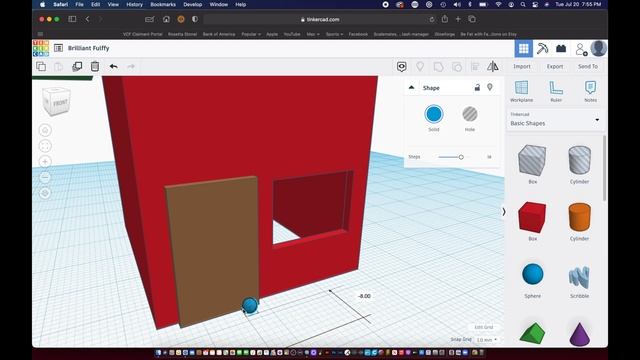Viewport: 640px width, 360px height.
Task: Pick the red Box shape
Action: 532,217
